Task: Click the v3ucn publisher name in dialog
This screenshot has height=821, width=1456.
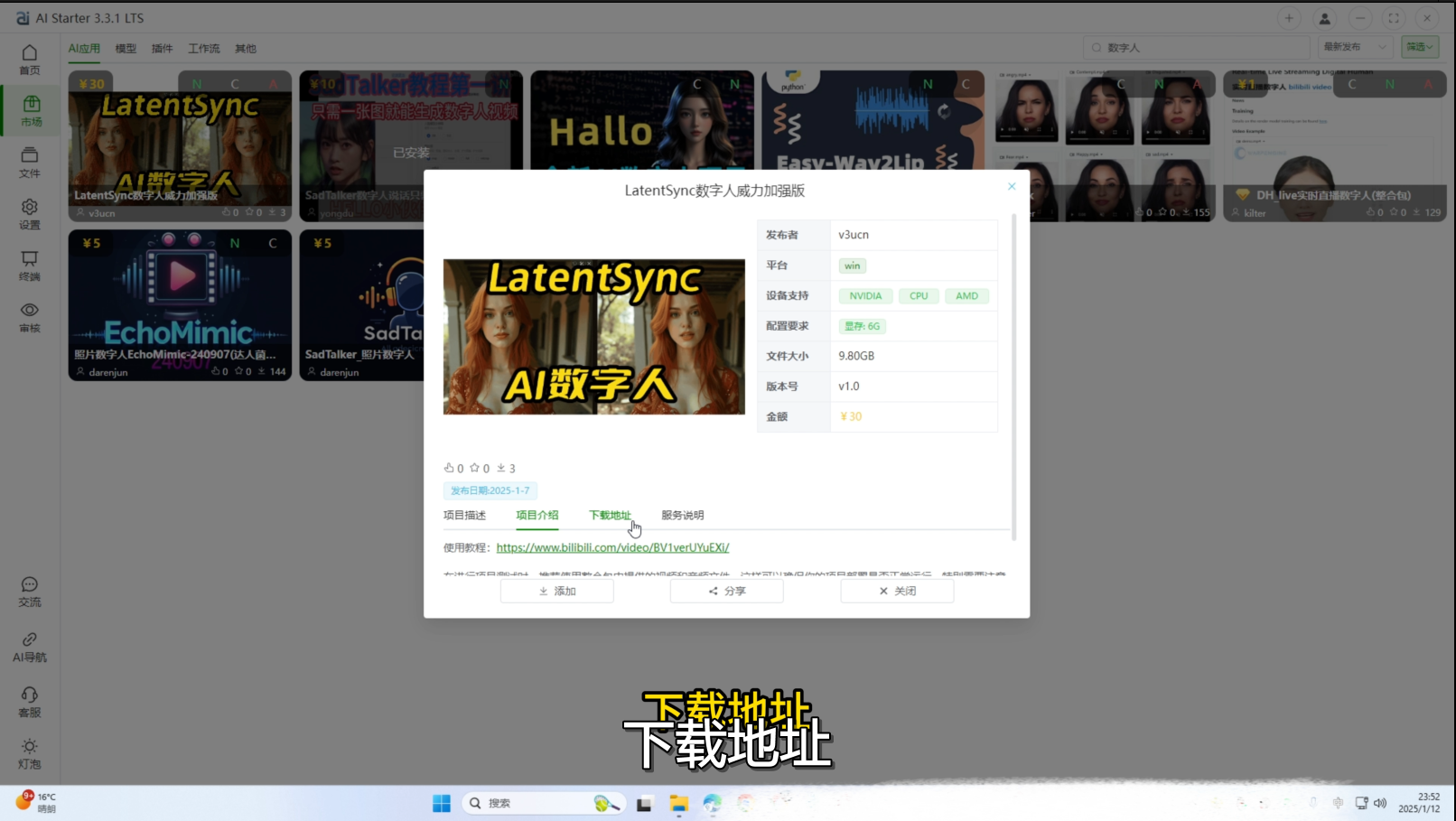Action: 854,235
